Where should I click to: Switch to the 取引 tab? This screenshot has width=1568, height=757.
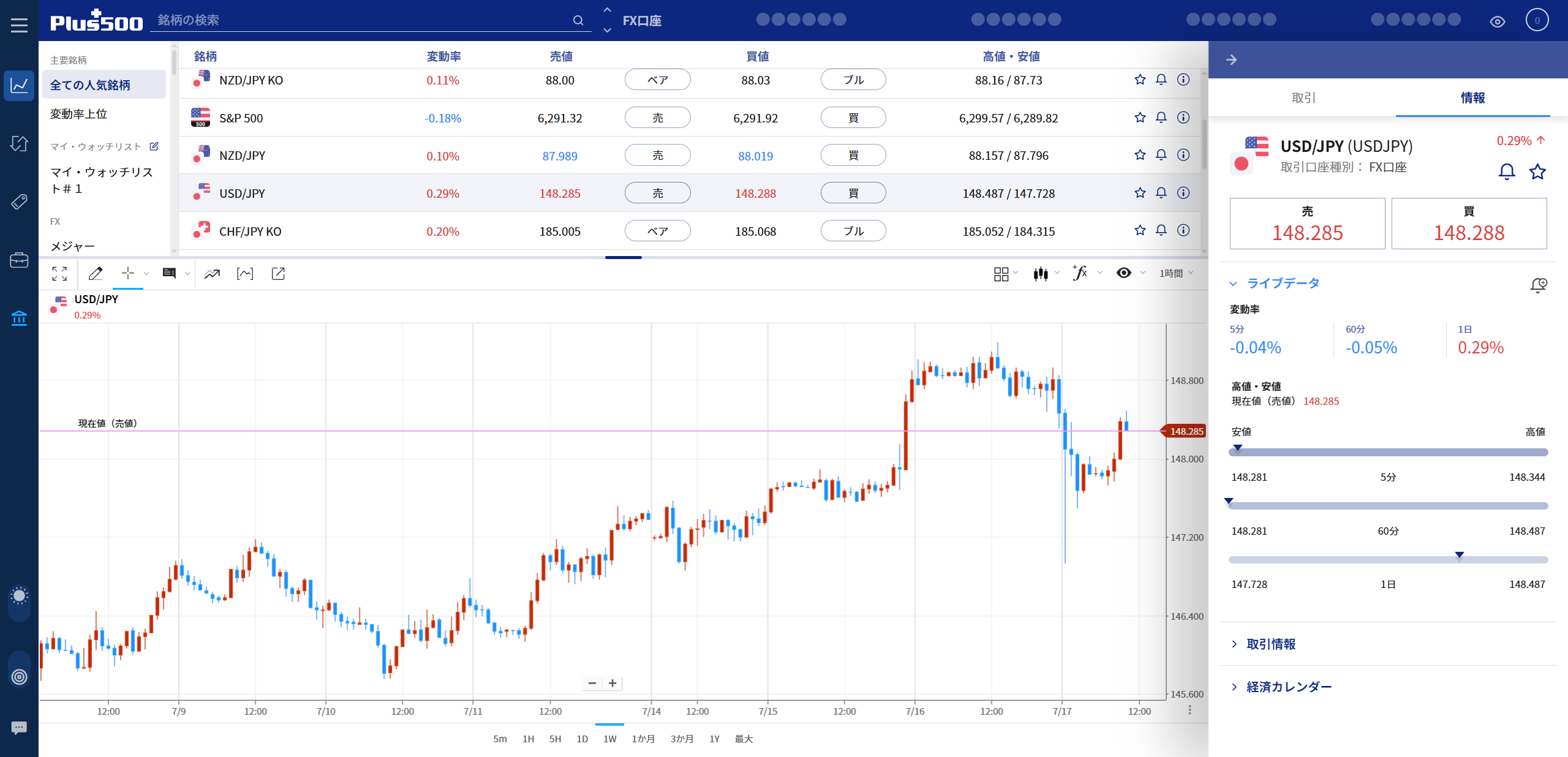[1303, 98]
